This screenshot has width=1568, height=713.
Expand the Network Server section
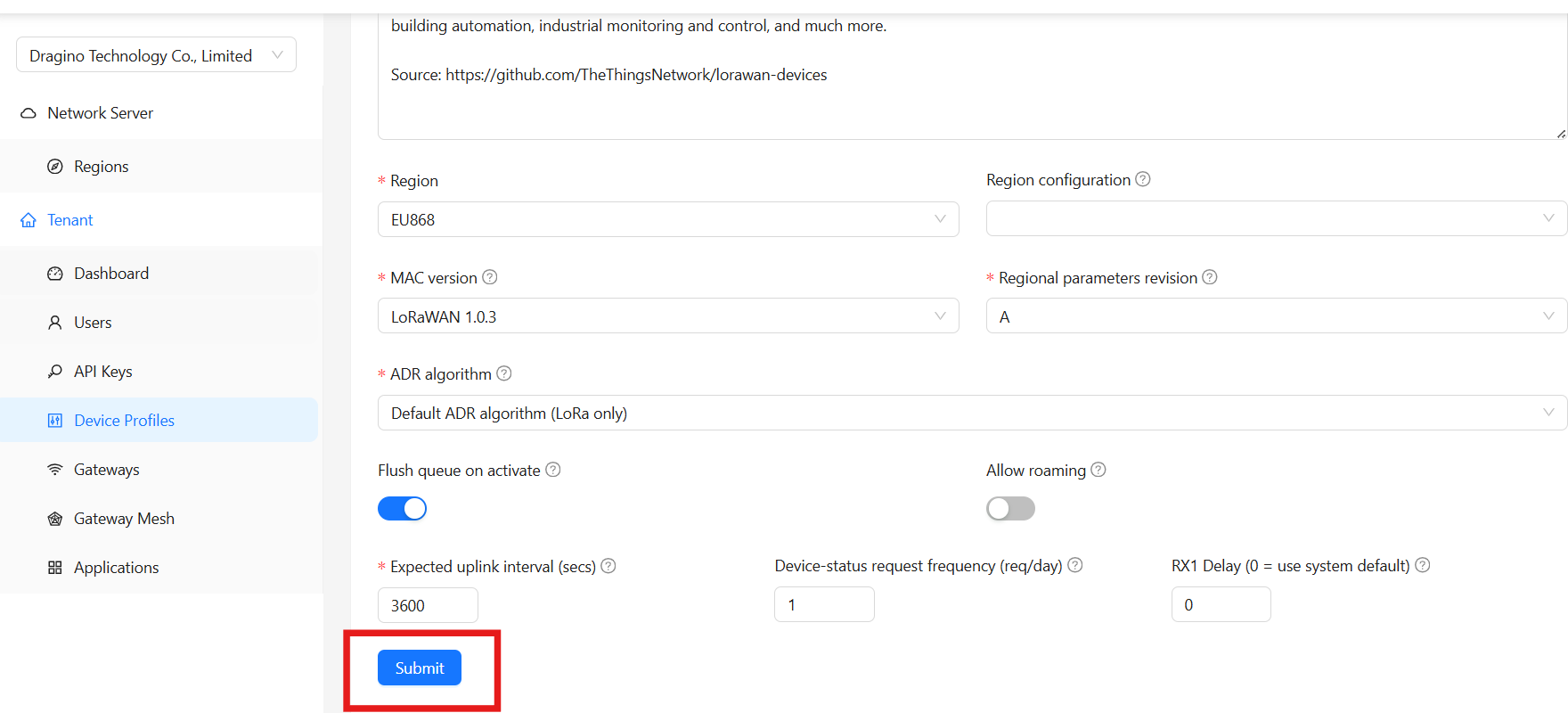(100, 113)
